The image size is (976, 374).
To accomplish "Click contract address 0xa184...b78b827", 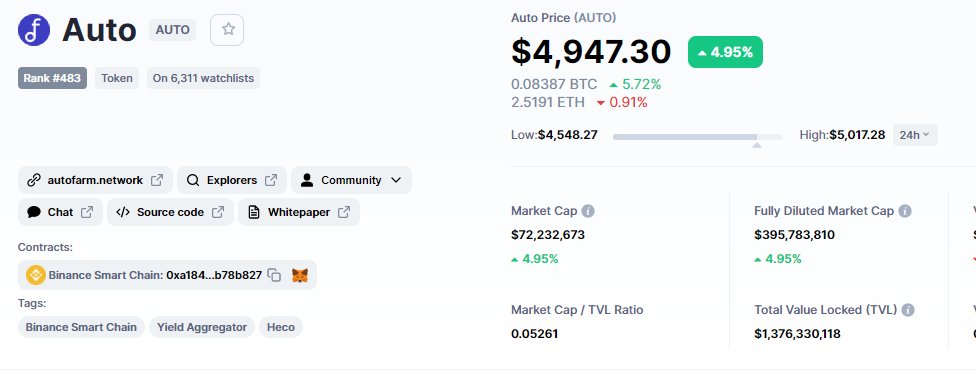I will click(214, 275).
